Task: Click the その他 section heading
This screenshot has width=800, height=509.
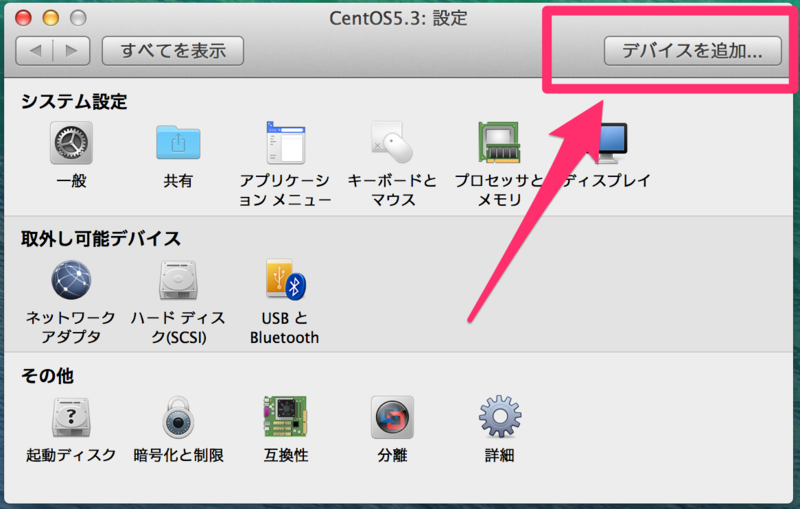Action: pos(47,376)
